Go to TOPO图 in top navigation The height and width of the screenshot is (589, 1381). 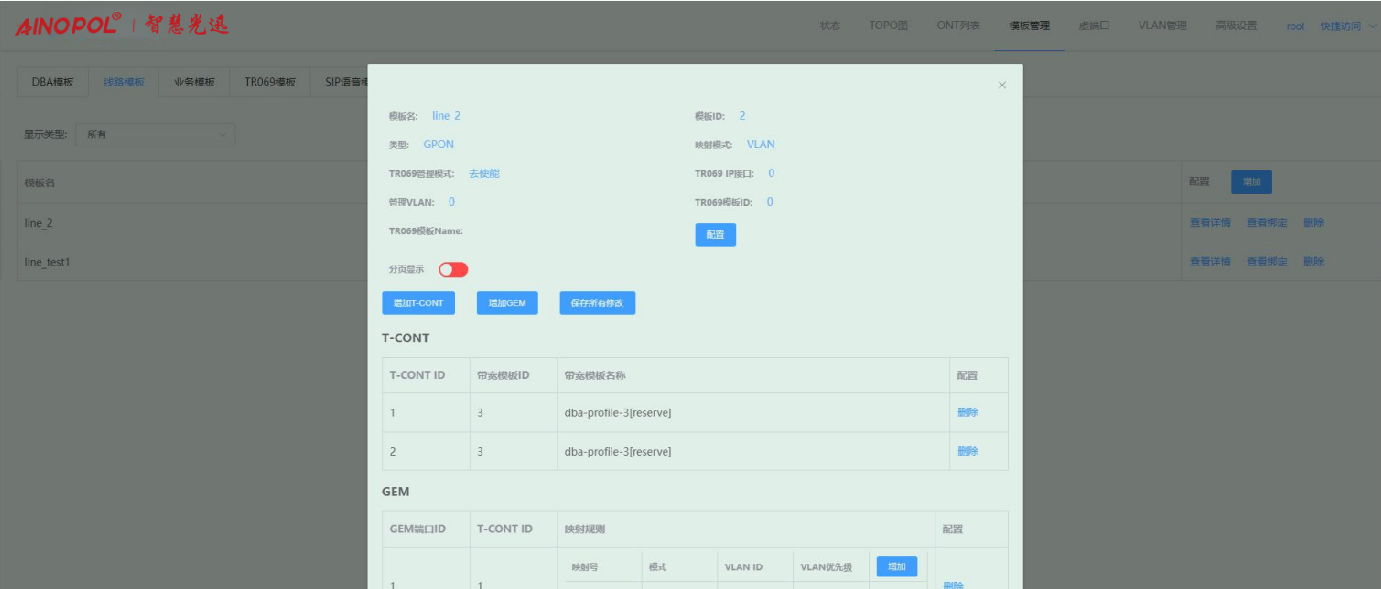click(888, 26)
